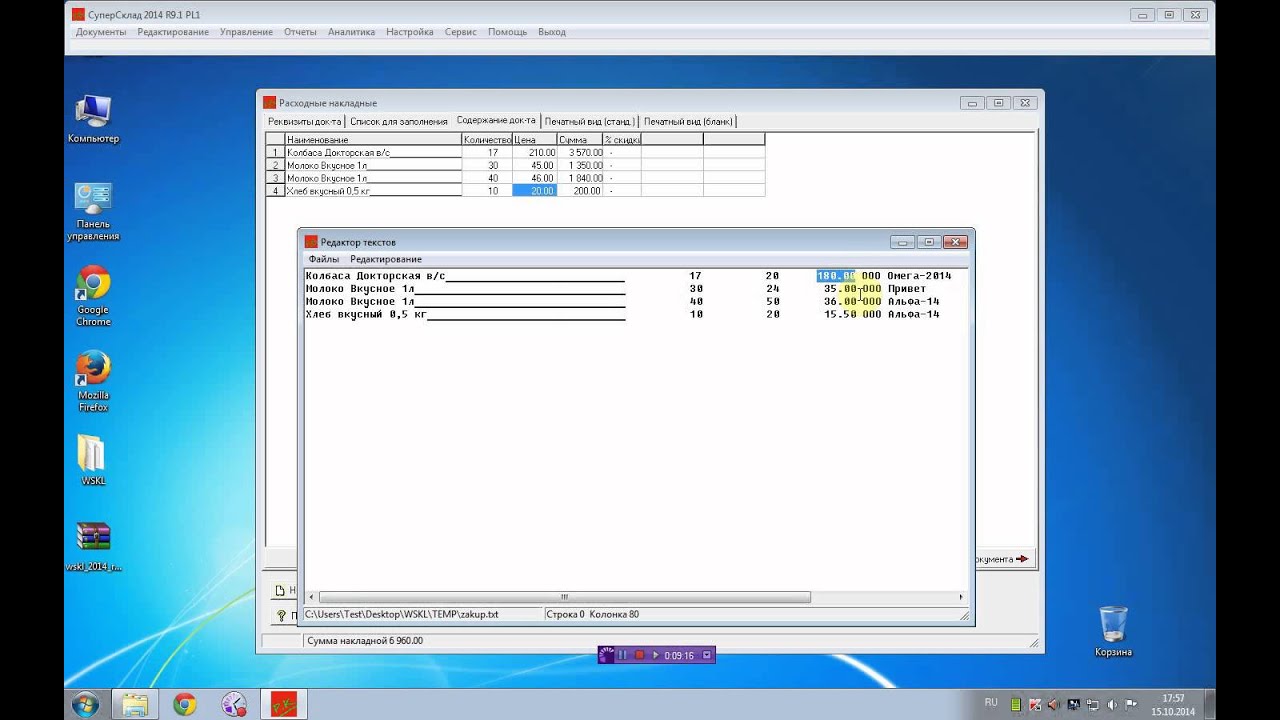Open Chrome from the taskbar
1280x720 pixels.
(x=184, y=704)
